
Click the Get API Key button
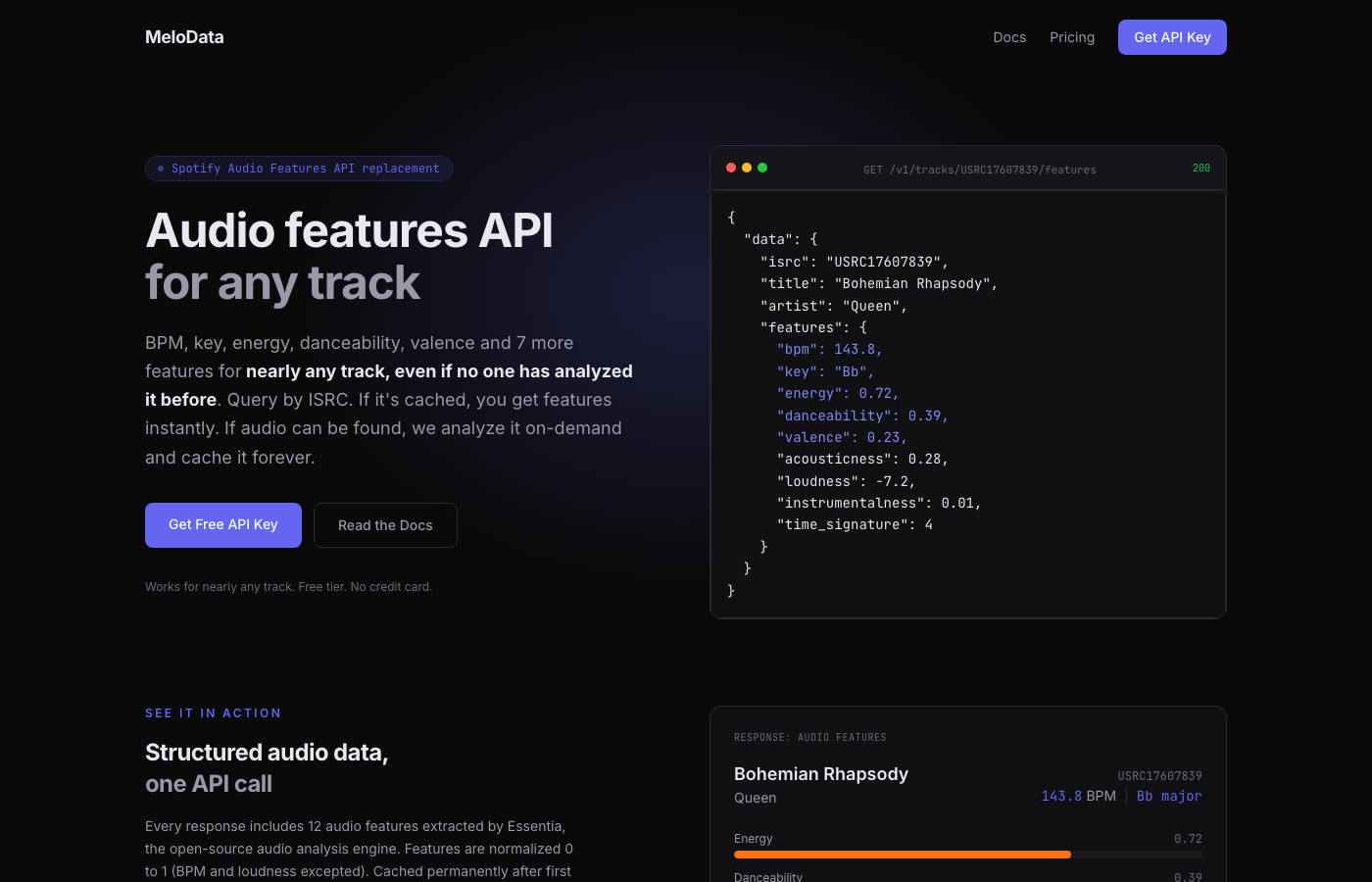coord(1172,36)
